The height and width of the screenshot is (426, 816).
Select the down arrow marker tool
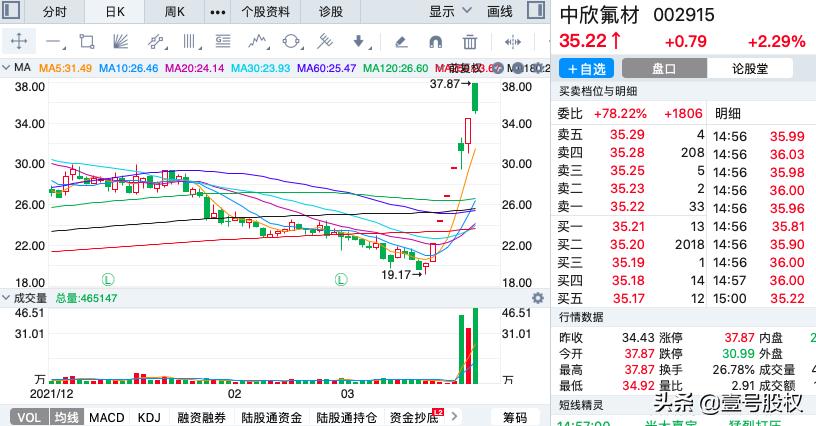tap(359, 41)
